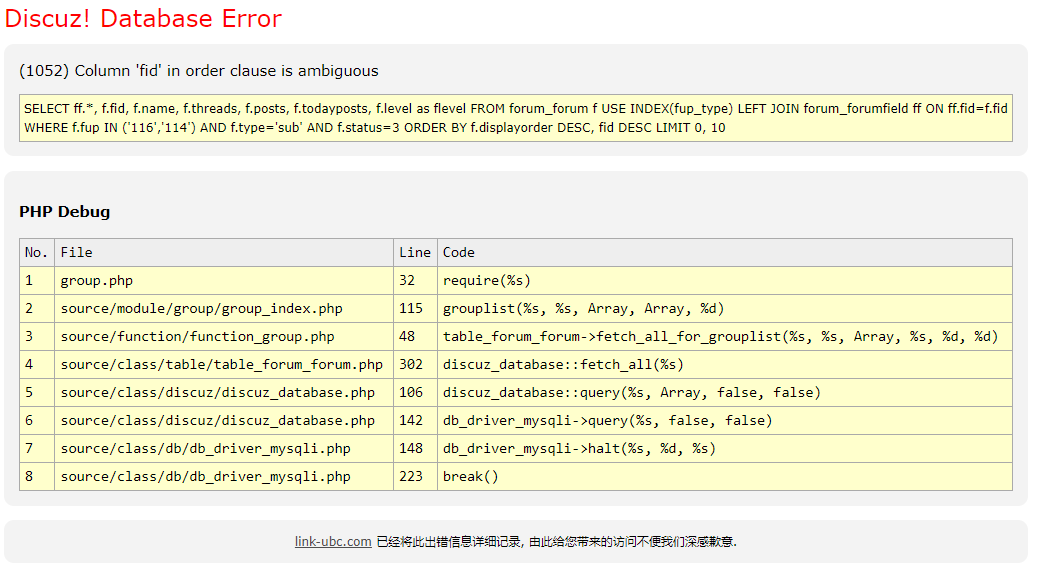This screenshot has width=1051, height=575.
Task: Click the 'Line' column header
Action: click(415, 252)
